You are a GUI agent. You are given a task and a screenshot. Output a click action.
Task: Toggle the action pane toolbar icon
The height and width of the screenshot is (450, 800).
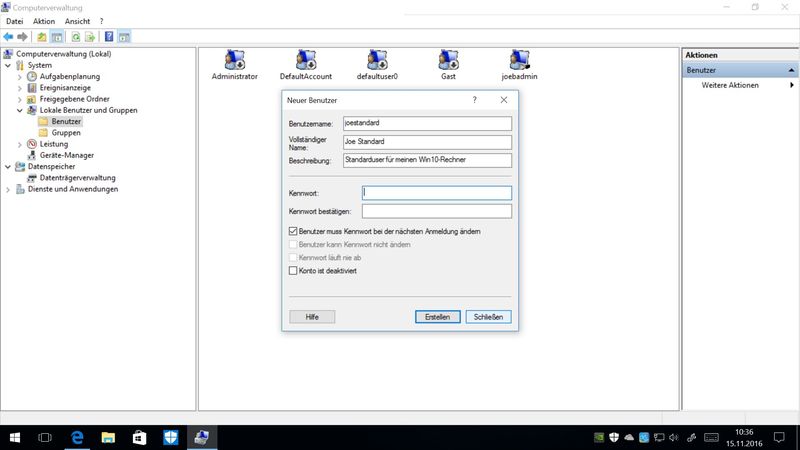click(x=124, y=37)
